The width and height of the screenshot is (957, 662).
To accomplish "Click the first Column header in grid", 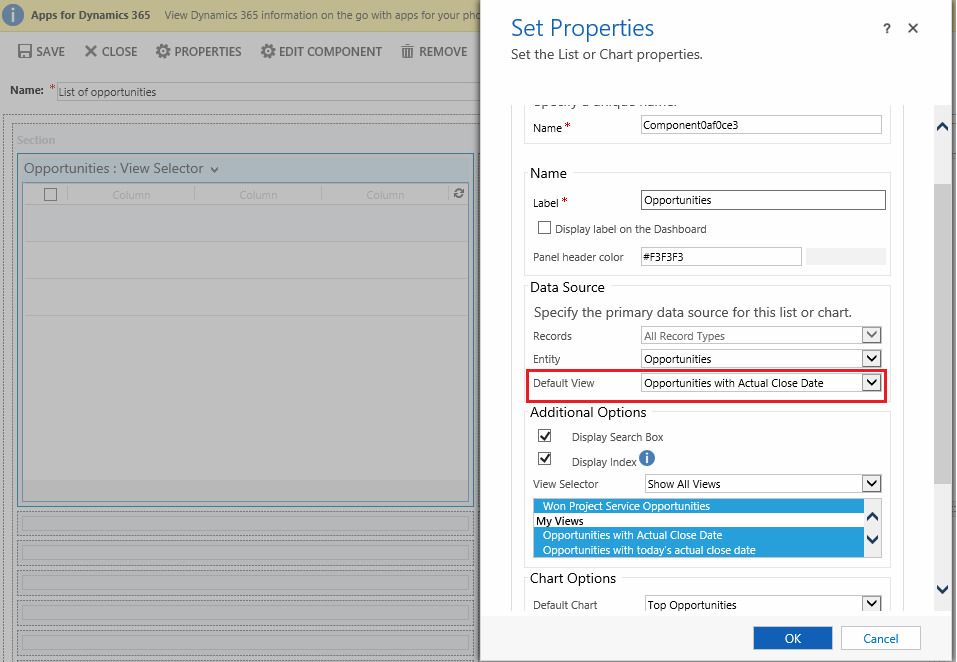I will 131,195.
